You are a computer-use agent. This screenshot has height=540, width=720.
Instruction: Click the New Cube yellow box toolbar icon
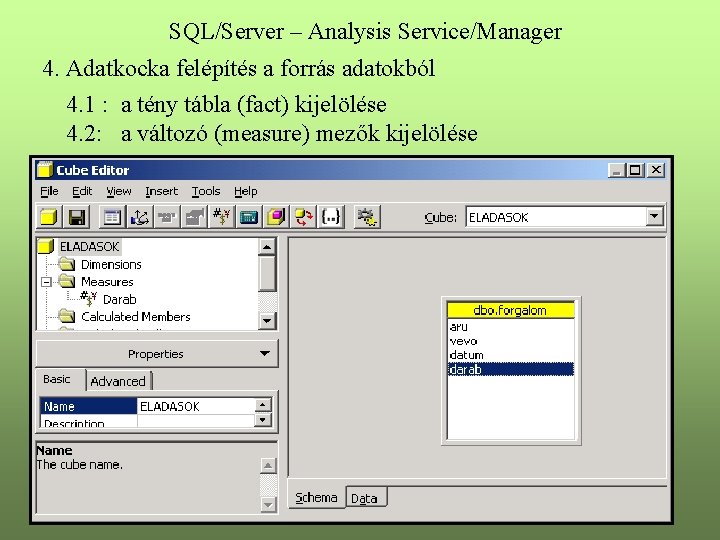[49, 217]
